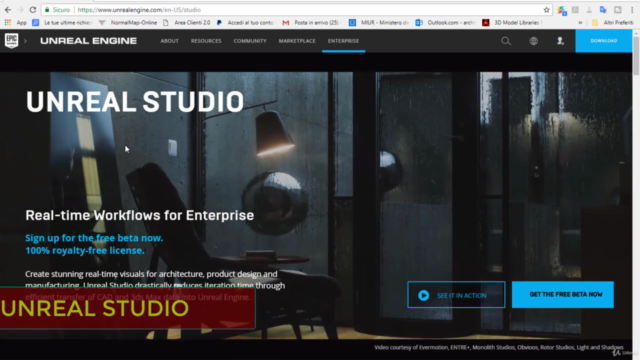Open the Area Clienti 2.0 bookmark

point(187,23)
